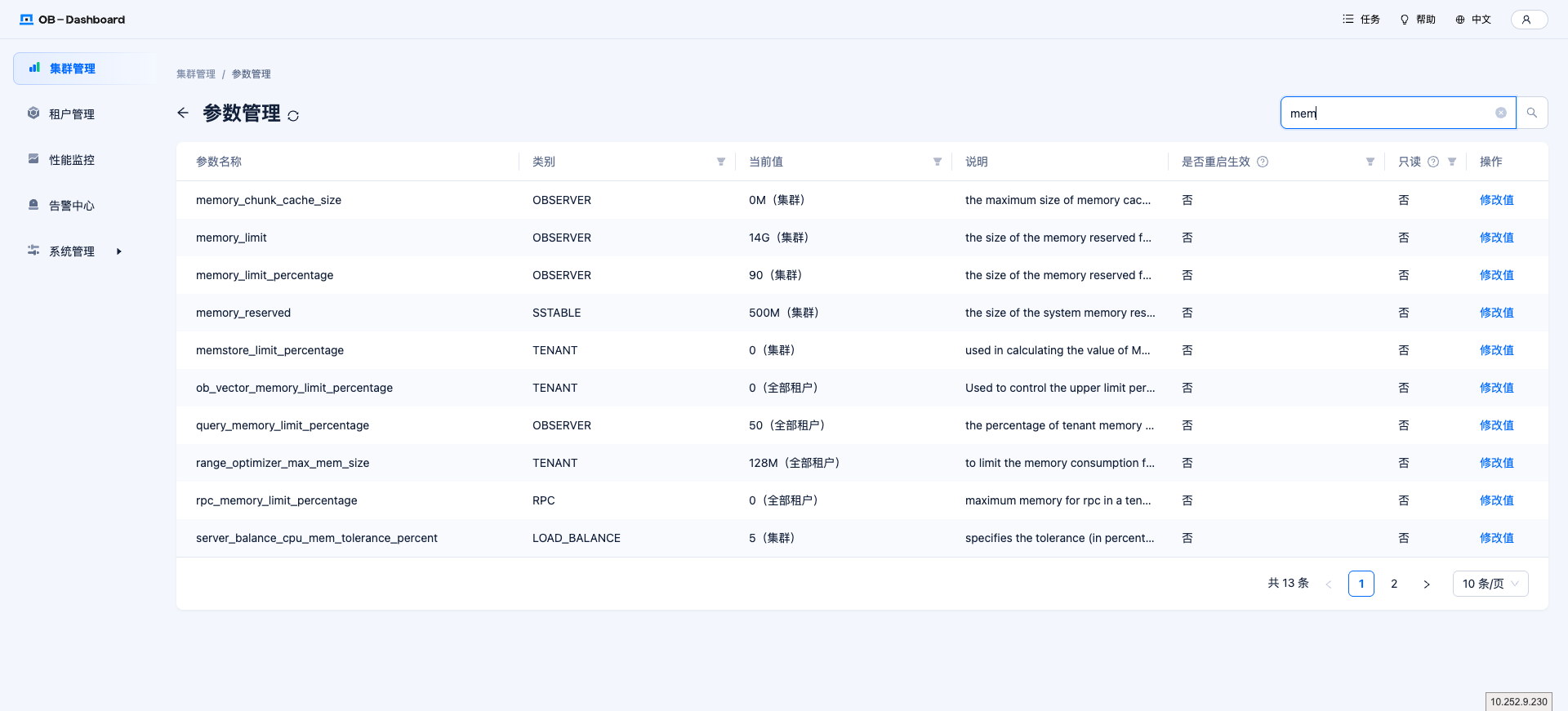Open 告警中心 from the sidebar
This screenshot has width=1568, height=711.
72,206
